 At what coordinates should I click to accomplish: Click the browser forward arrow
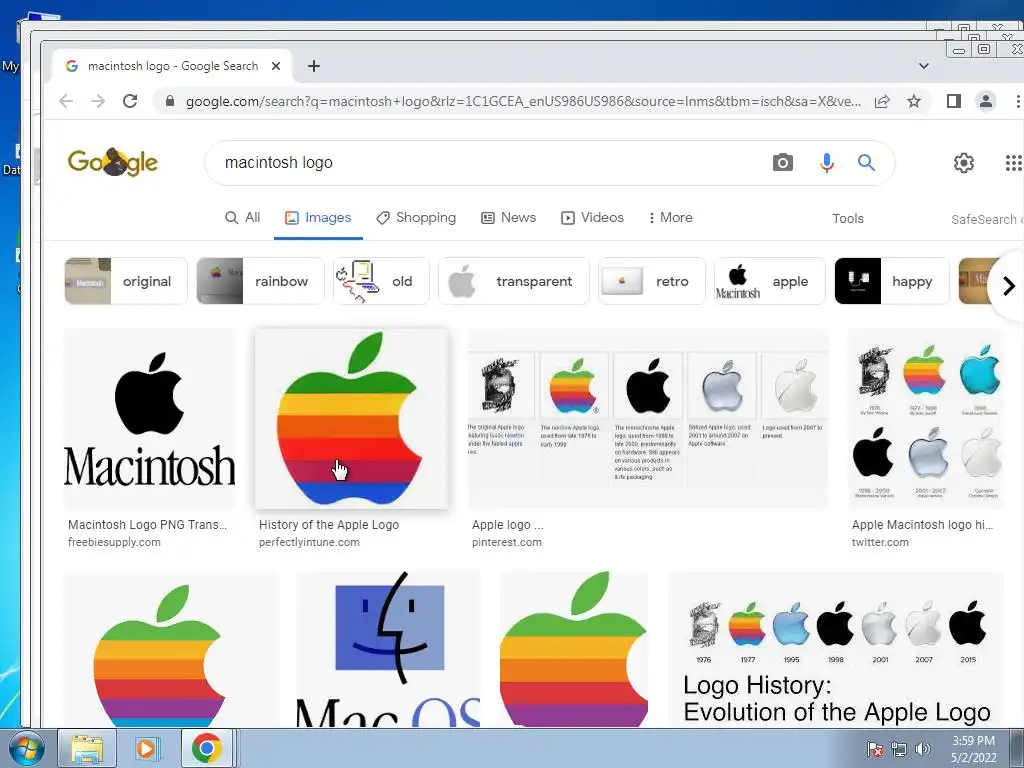pos(98,101)
